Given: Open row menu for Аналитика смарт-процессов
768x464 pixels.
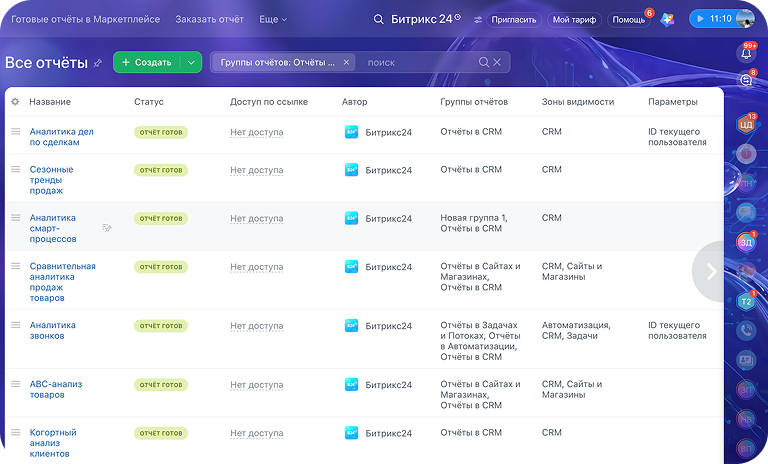Looking at the screenshot, I should tap(16, 218).
